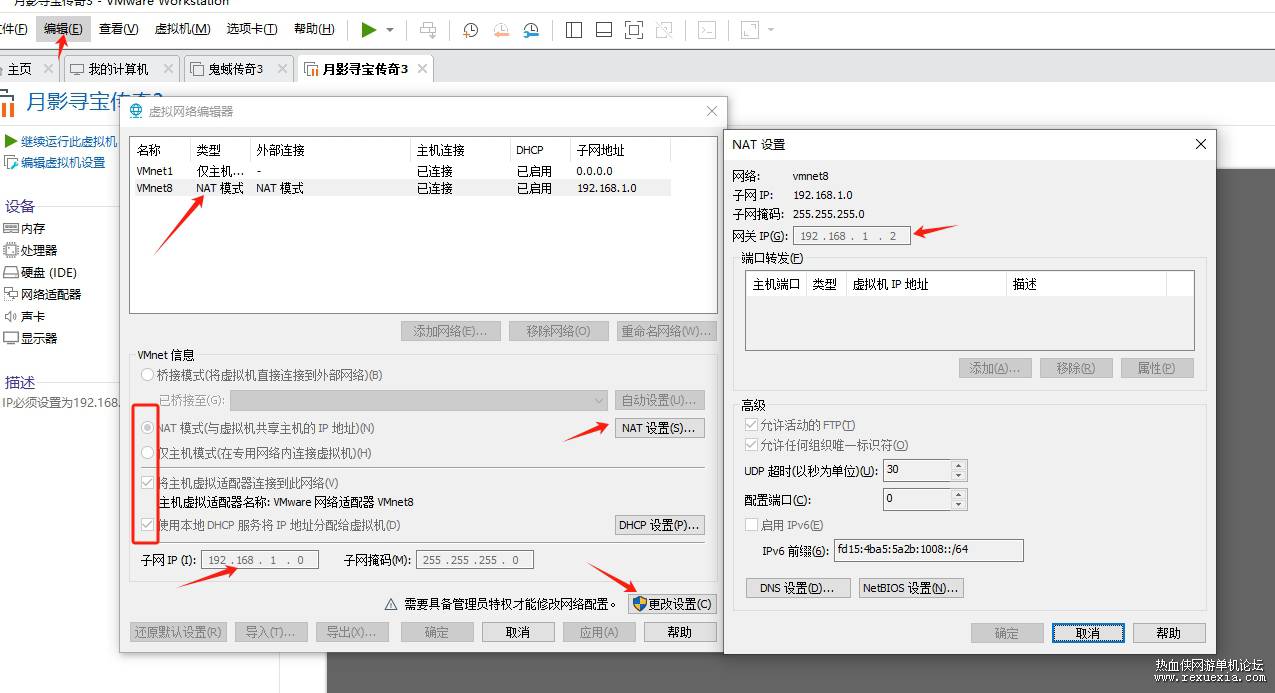Open the 查看(V) menu
The width and height of the screenshot is (1275, 693).
click(119, 29)
